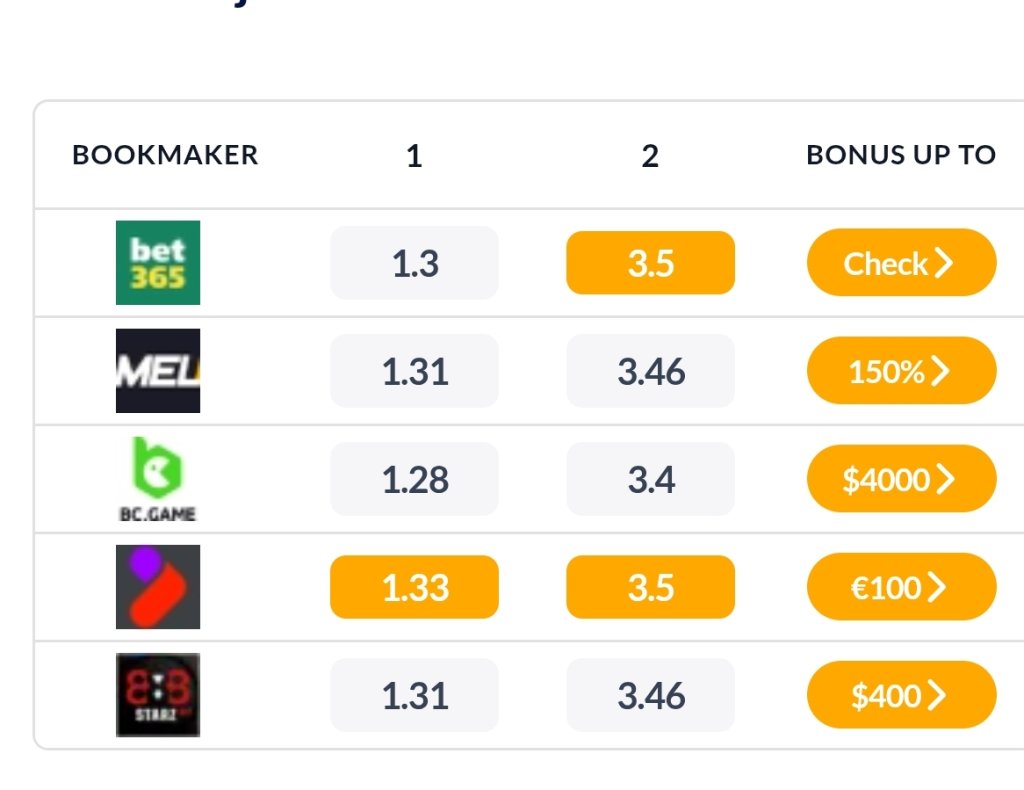This screenshot has width=1024, height=790.
Task: Click the red and purple bookmaker logo
Action: point(158,587)
